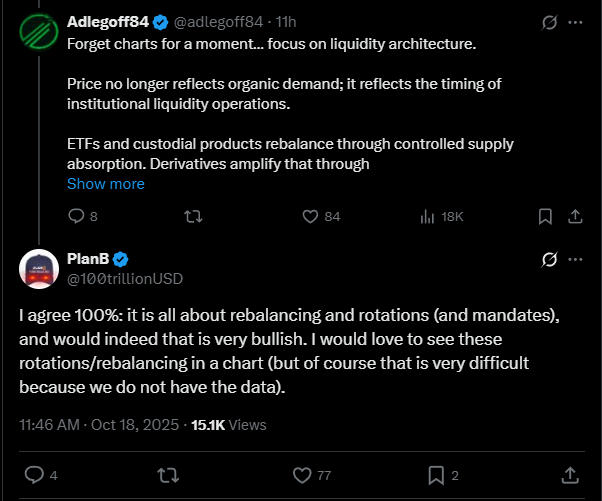Open the PlanB profile avatar
This screenshot has width=602, height=501.
coord(39,269)
